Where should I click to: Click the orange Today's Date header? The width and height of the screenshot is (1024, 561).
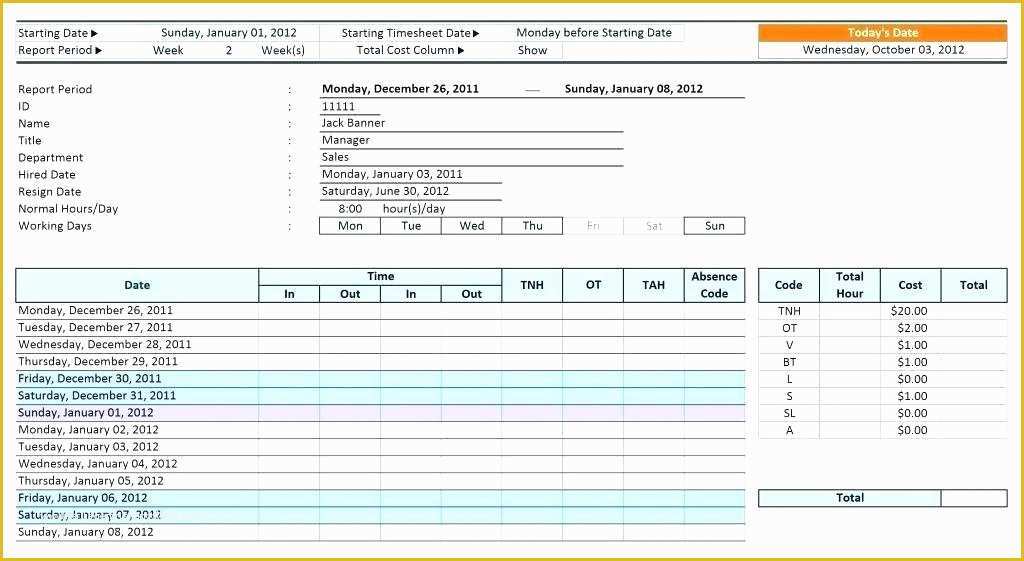882,33
